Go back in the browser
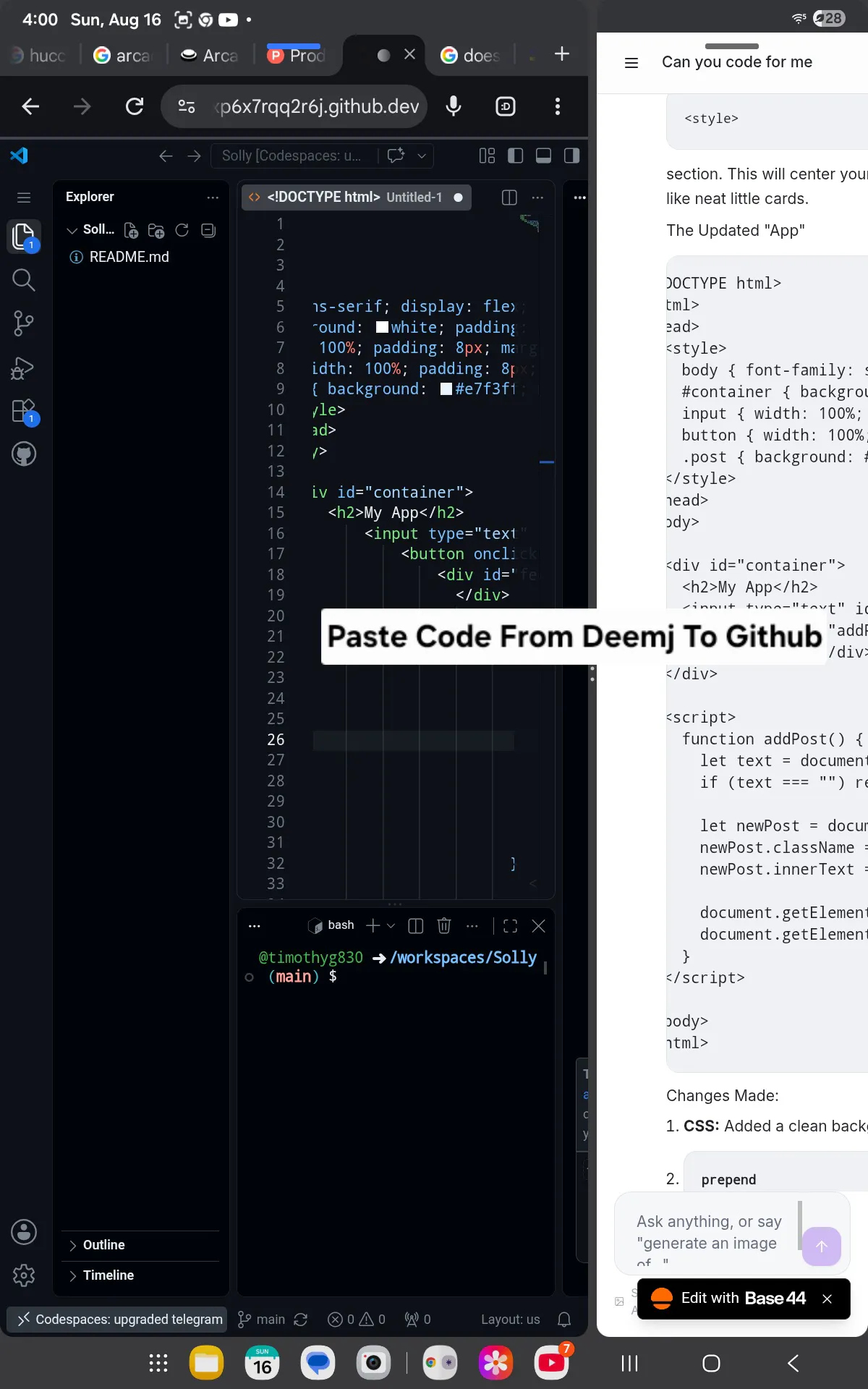Image resolution: width=868 pixels, height=1389 pixels. [x=30, y=106]
